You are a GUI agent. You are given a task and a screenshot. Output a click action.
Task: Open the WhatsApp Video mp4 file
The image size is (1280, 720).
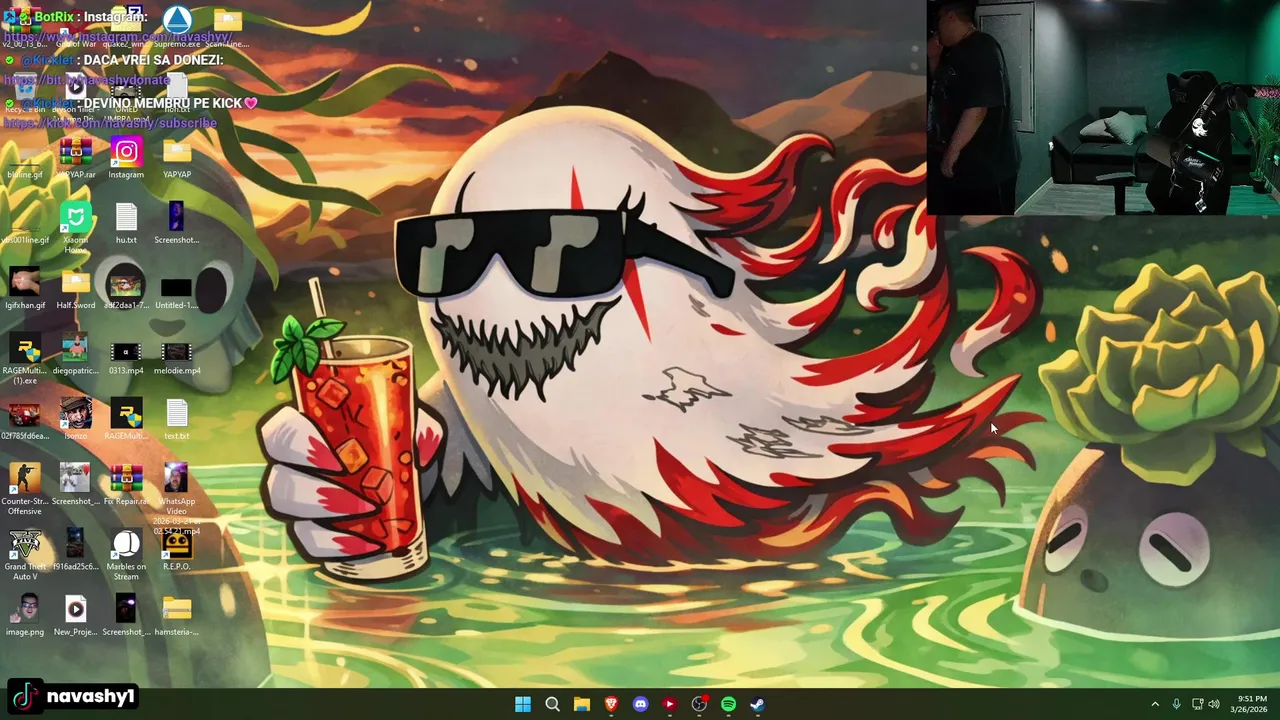(177, 497)
